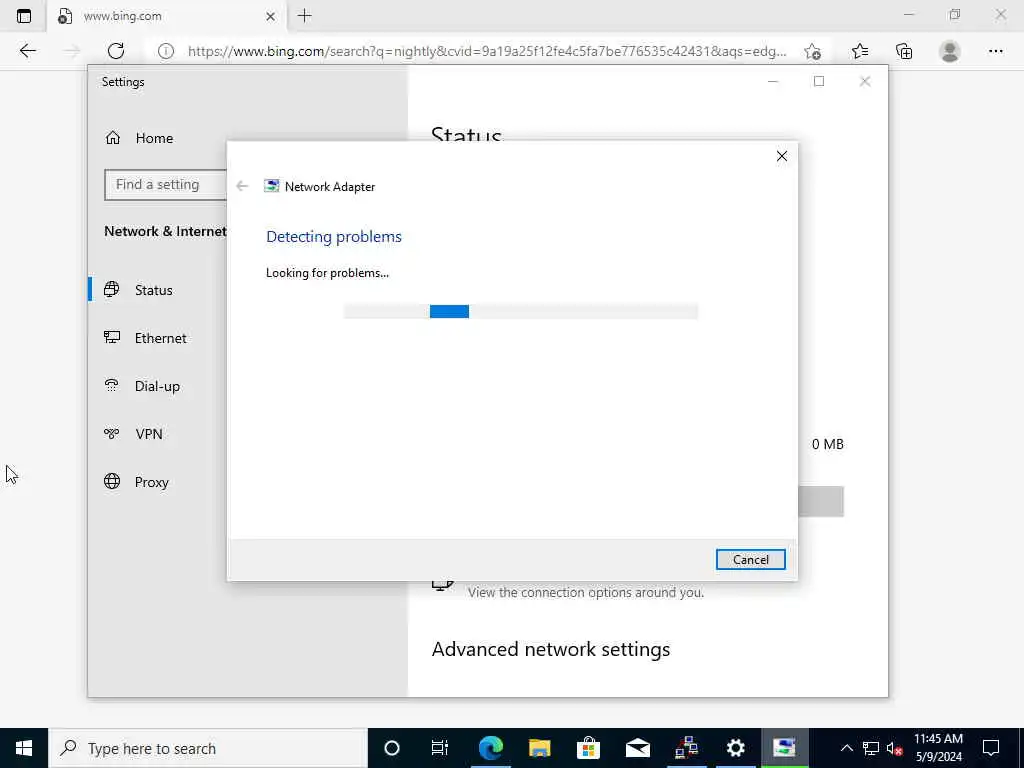Viewport: 1024px width, 768px height.
Task: Refresh the Bing page in Edge
Action: pyautogui.click(x=116, y=51)
